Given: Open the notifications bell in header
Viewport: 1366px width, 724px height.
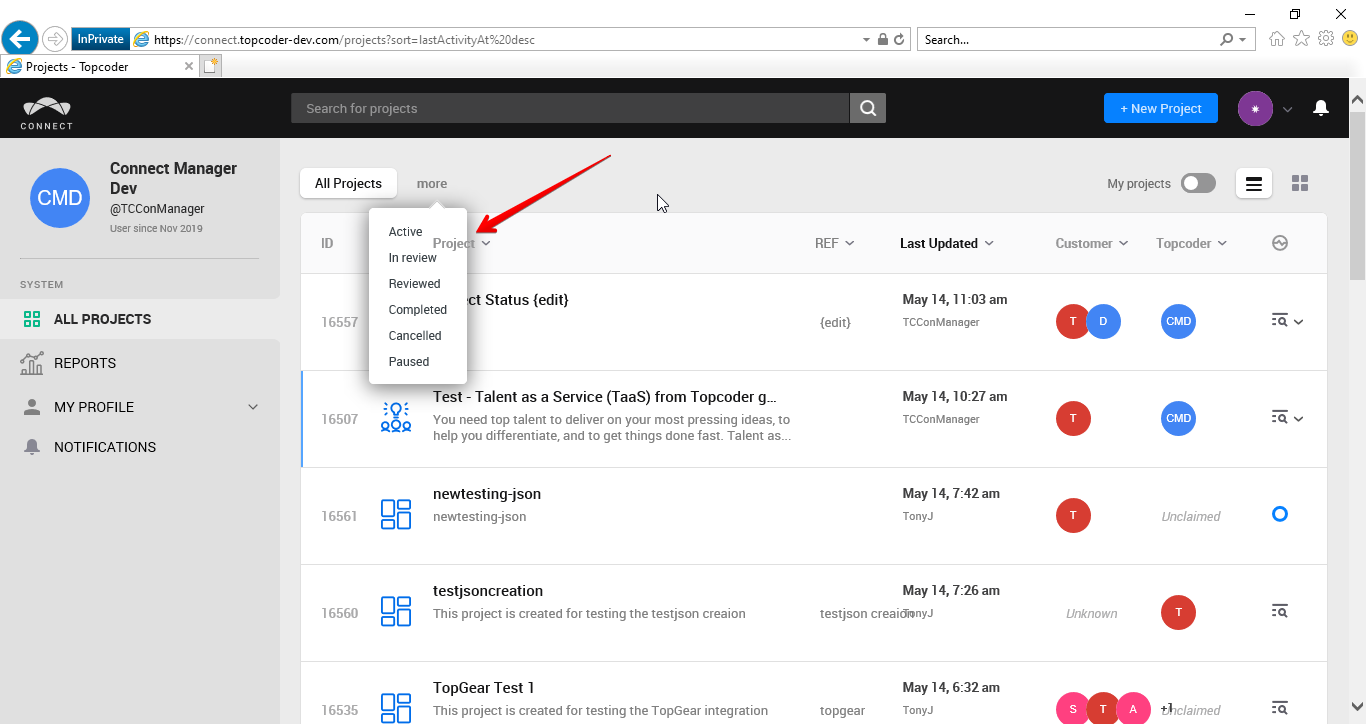Looking at the screenshot, I should point(1321,108).
